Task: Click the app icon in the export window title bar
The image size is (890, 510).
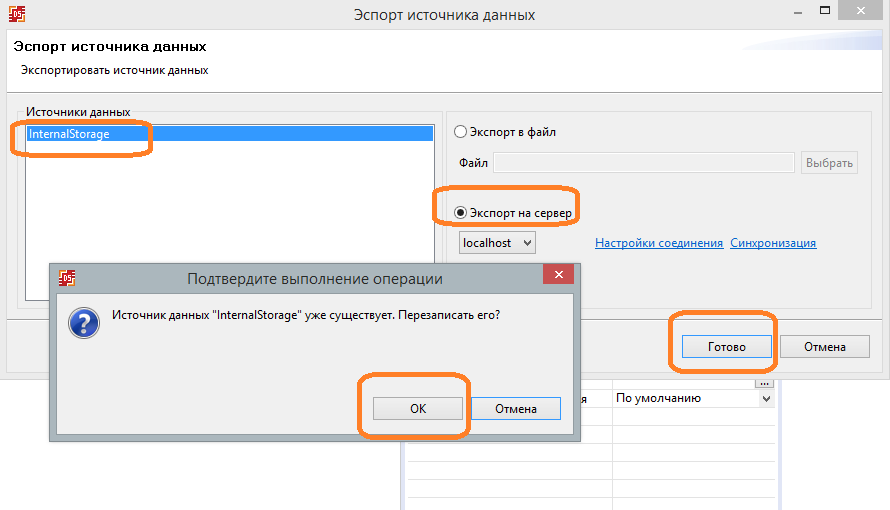Action: pos(16,15)
